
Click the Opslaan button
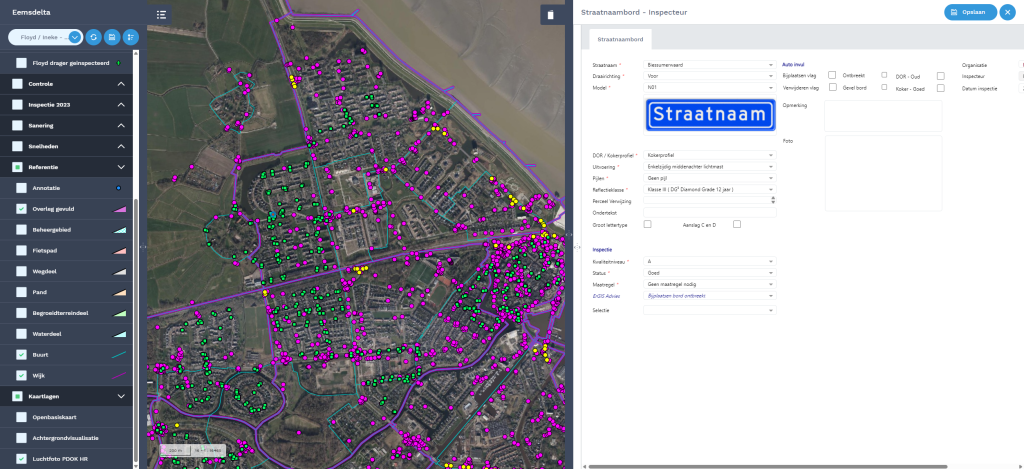click(x=969, y=12)
